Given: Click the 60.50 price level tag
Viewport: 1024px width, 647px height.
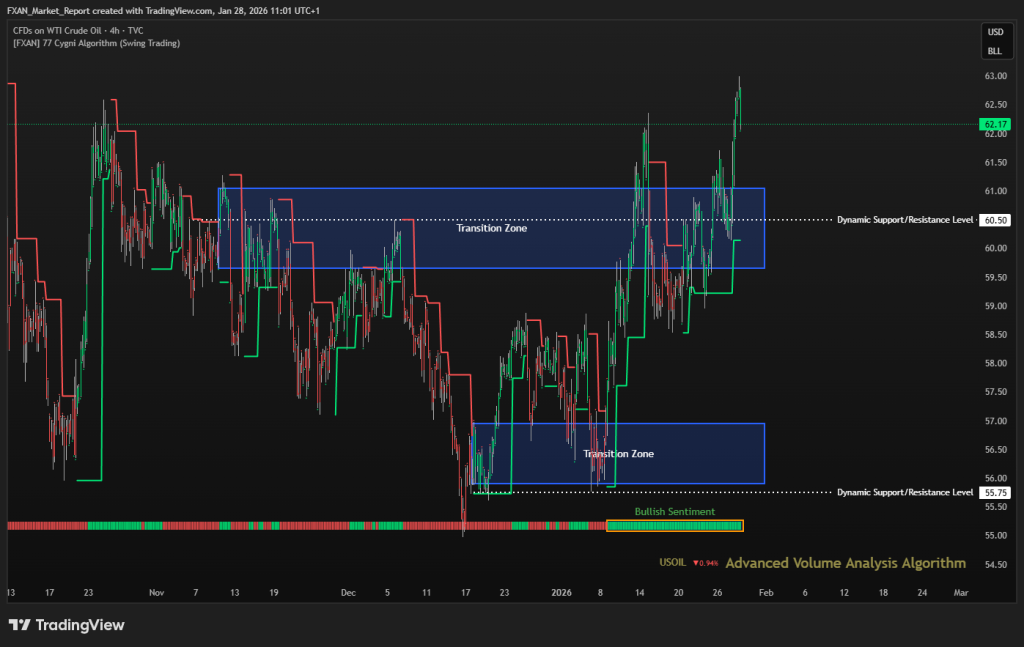Looking at the screenshot, I should coord(994,219).
